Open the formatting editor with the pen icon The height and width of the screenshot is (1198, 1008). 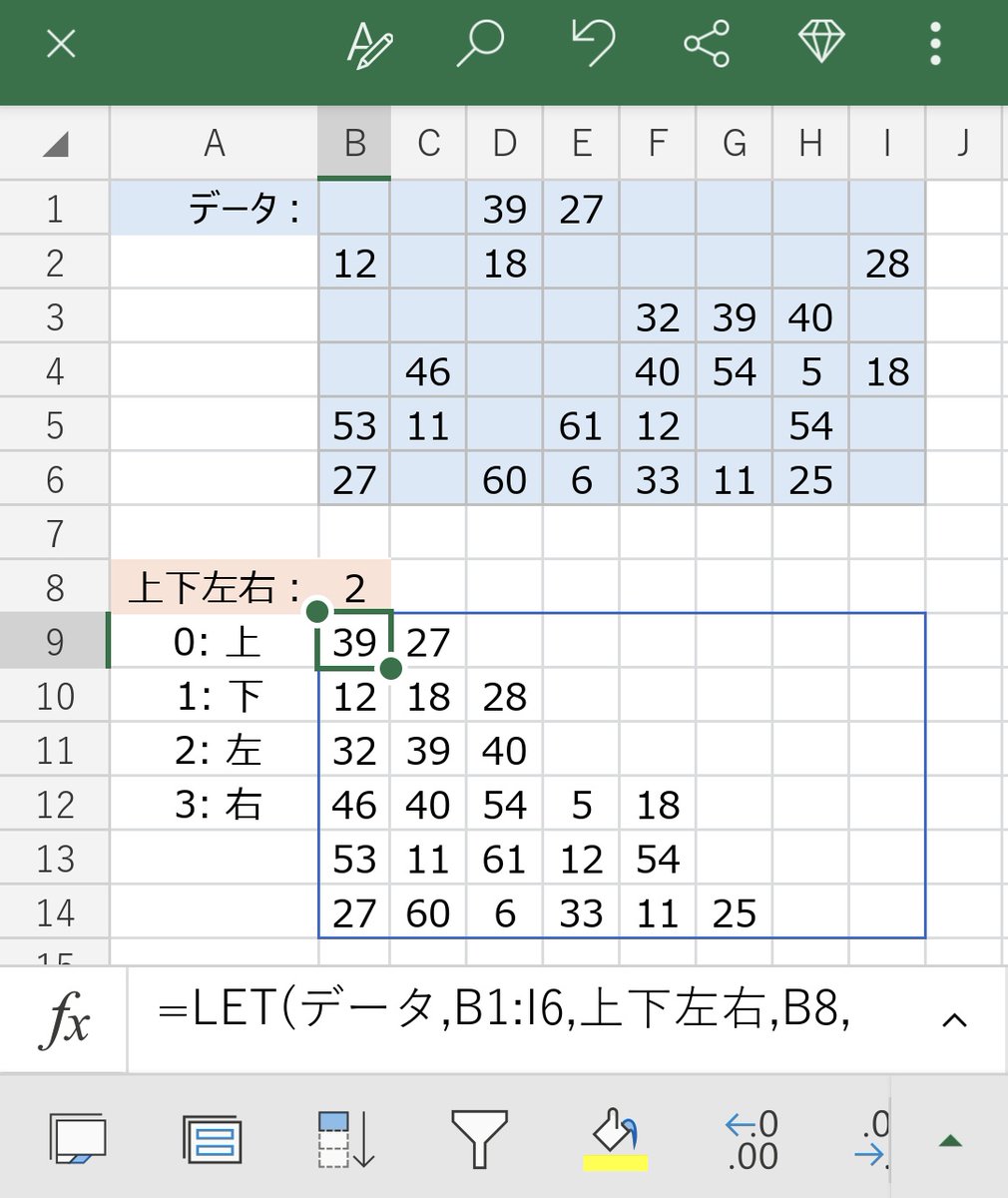(x=368, y=44)
